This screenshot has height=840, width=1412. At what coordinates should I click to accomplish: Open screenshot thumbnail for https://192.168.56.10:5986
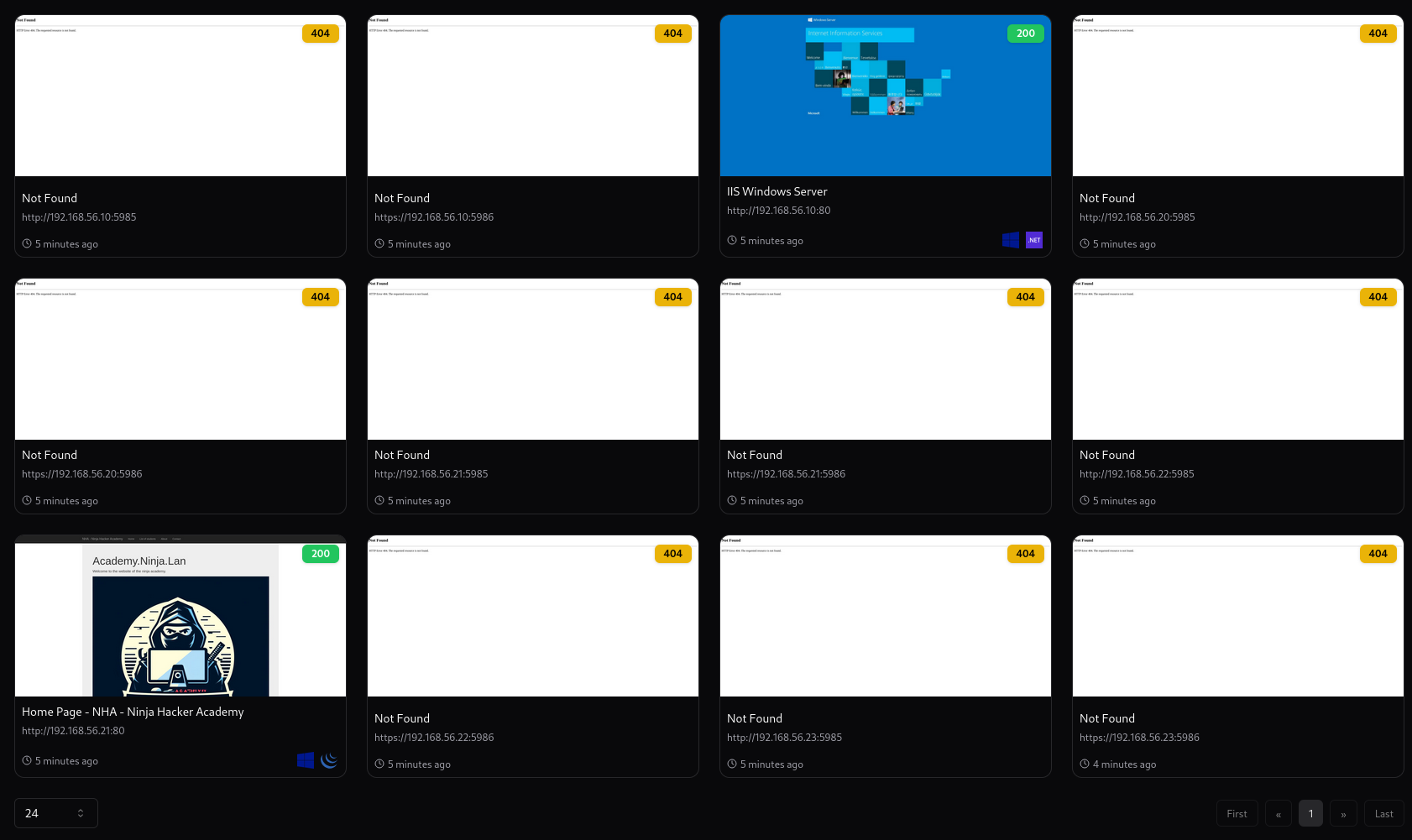pyautogui.click(x=533, y=96)
